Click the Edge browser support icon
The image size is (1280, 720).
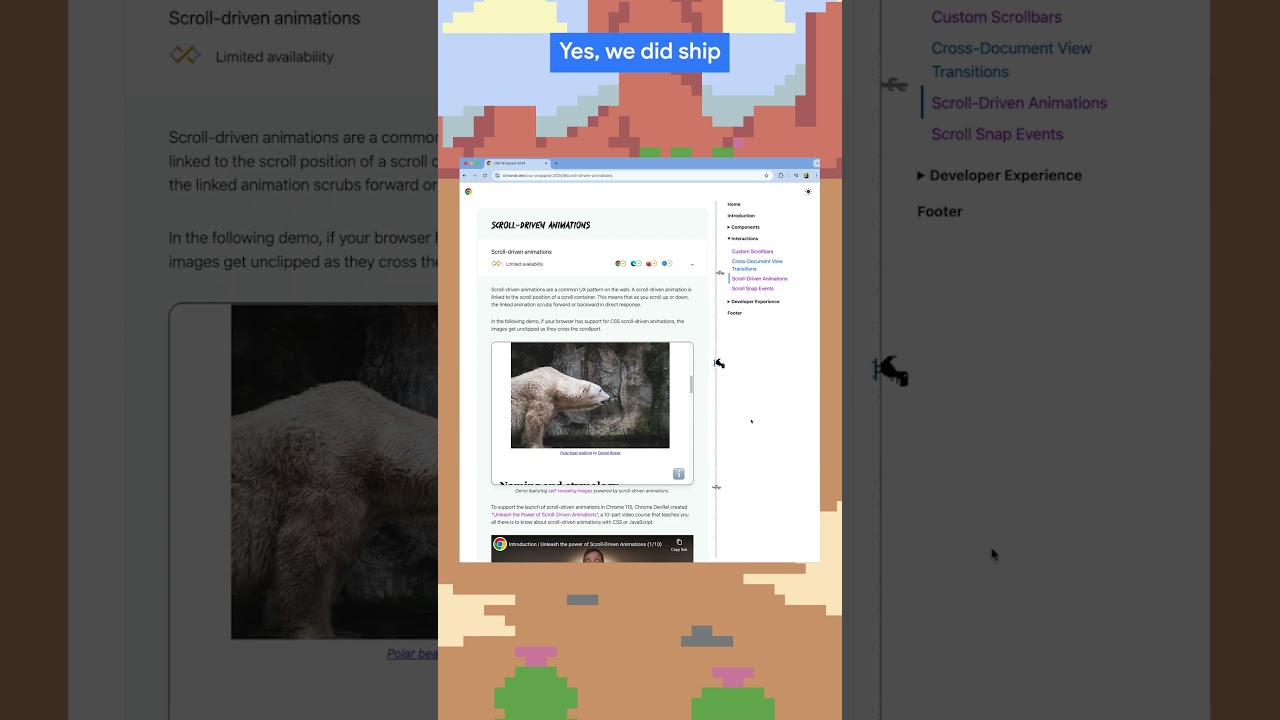click(x=634, y=264)
